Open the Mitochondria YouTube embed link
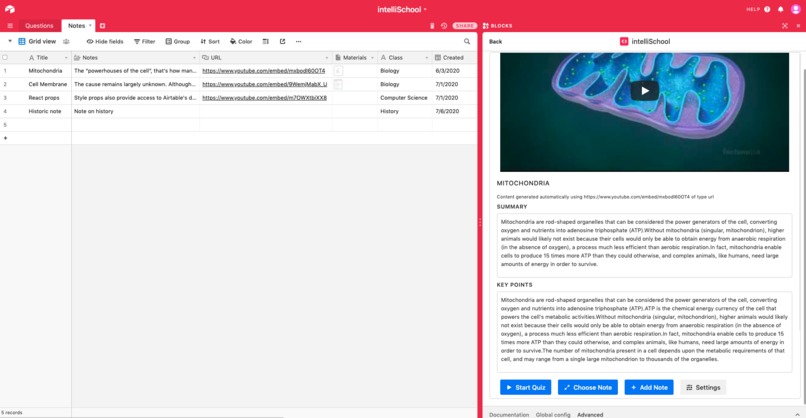This screenshot has width=806, height=418. 264,71
